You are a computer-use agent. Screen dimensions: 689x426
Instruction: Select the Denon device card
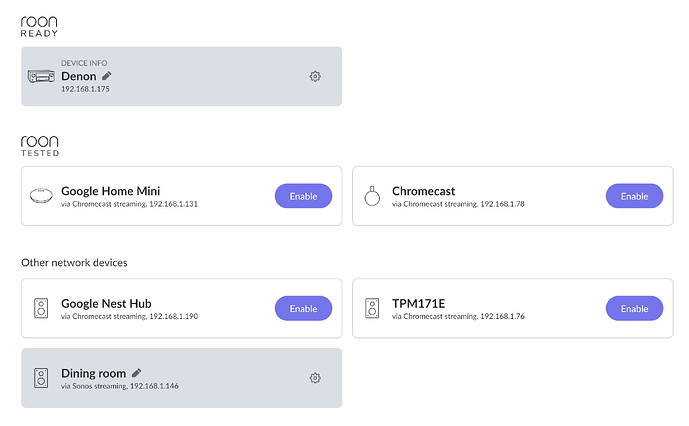tap(181, 76)
